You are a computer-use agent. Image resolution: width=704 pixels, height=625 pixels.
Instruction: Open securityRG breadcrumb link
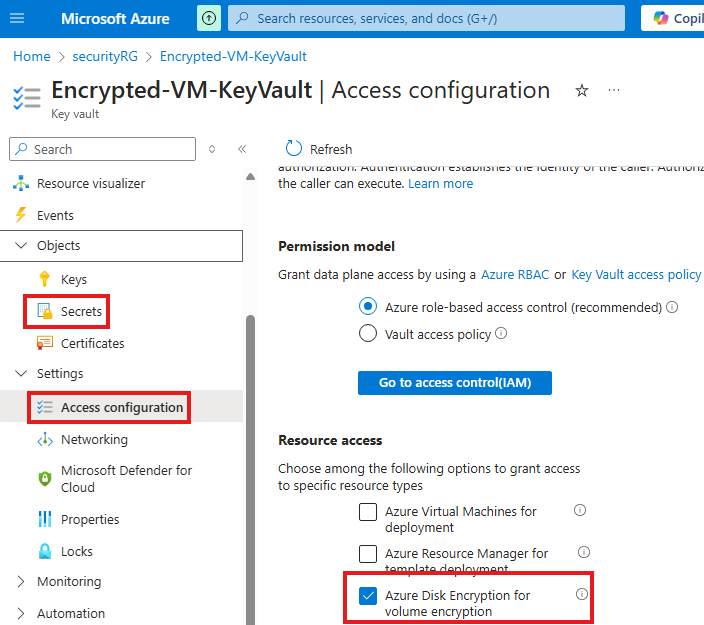click(105, 57)
